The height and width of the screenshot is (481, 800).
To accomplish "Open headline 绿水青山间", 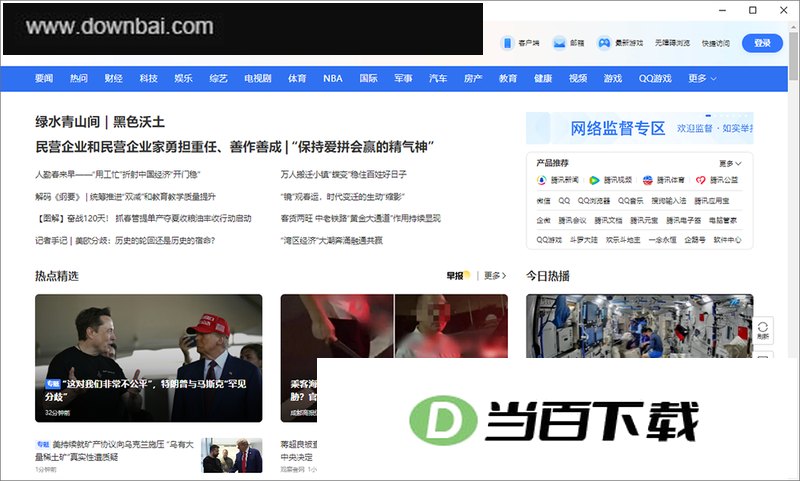I will click(67, 122).
